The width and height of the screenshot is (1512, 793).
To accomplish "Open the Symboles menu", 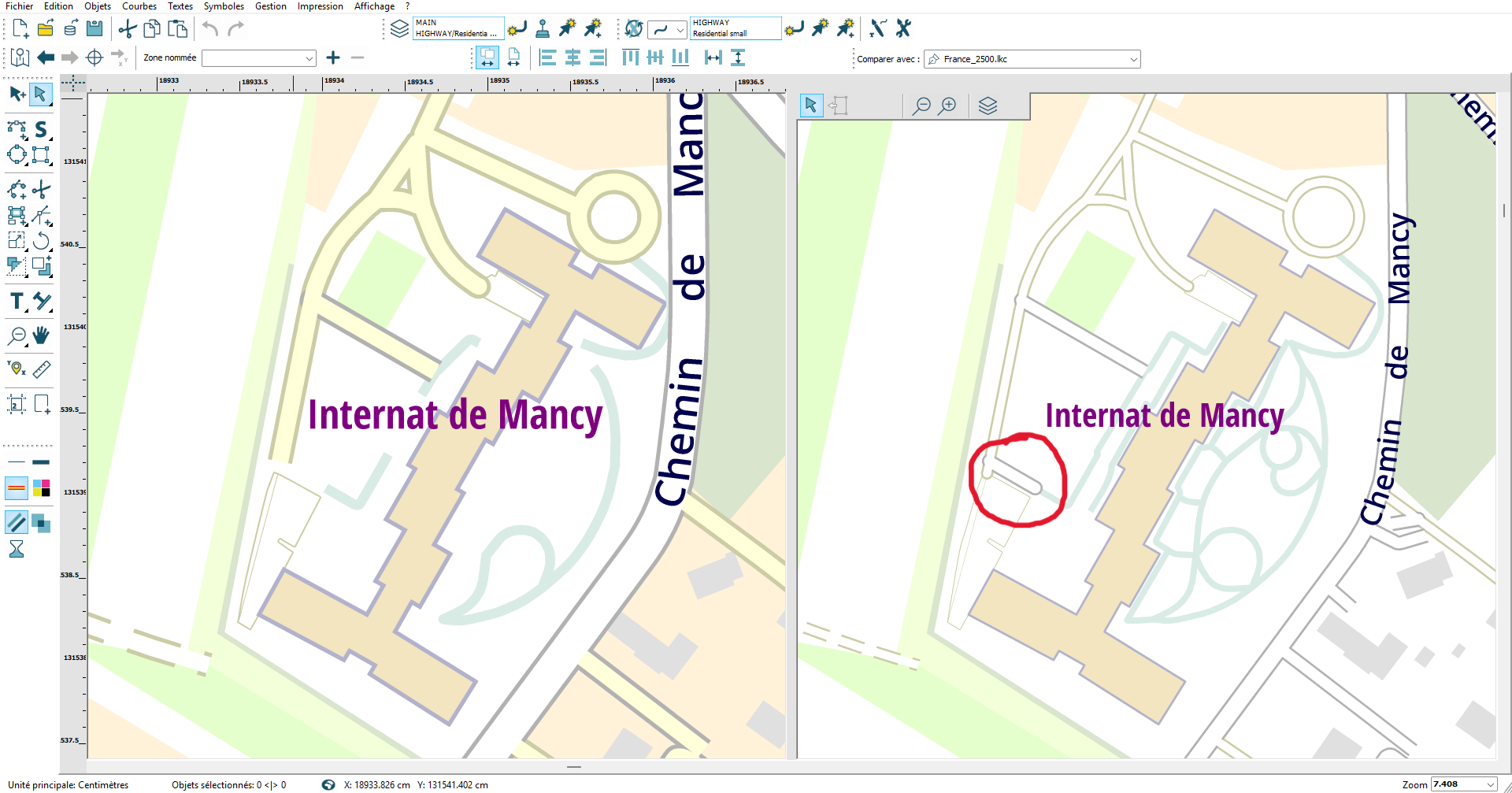I will click(224, 6).
